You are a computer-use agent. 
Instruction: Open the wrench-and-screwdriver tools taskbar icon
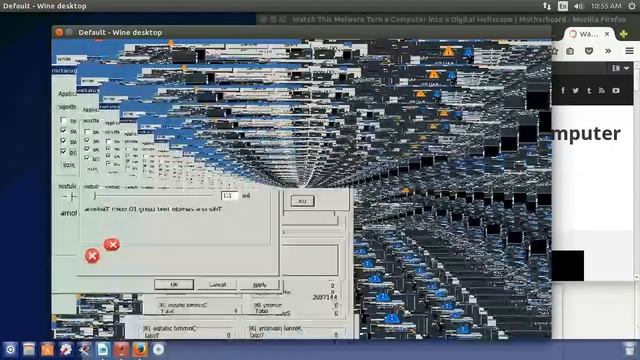[x=84, y=349]
